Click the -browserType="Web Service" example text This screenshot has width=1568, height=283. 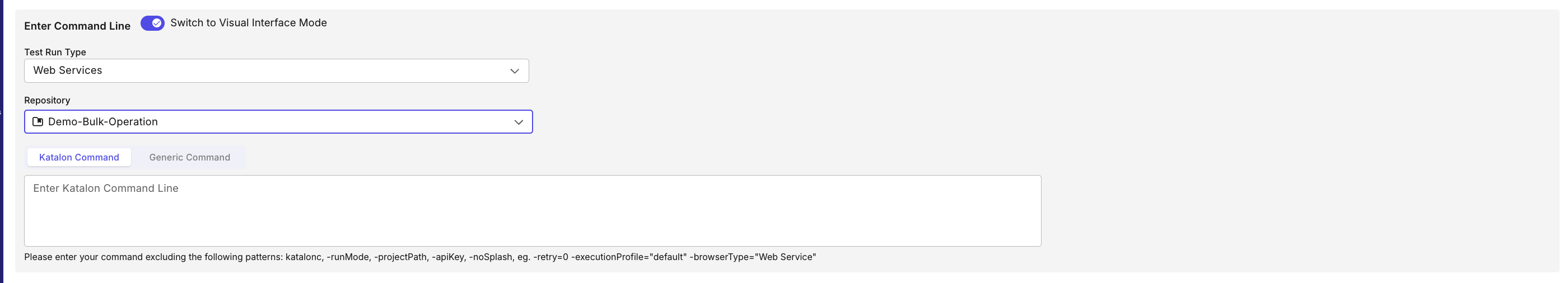pos(752,257)
